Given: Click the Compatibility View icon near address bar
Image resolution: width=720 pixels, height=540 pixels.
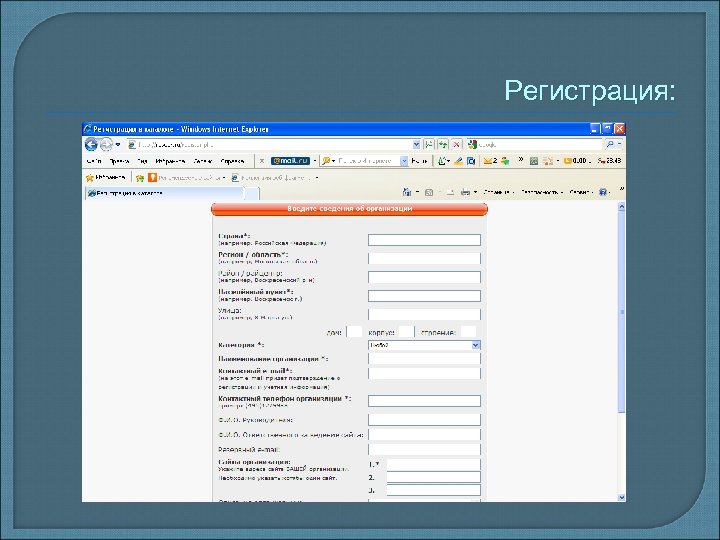Looking at the screenshot, I should click(x=429, y=145).
